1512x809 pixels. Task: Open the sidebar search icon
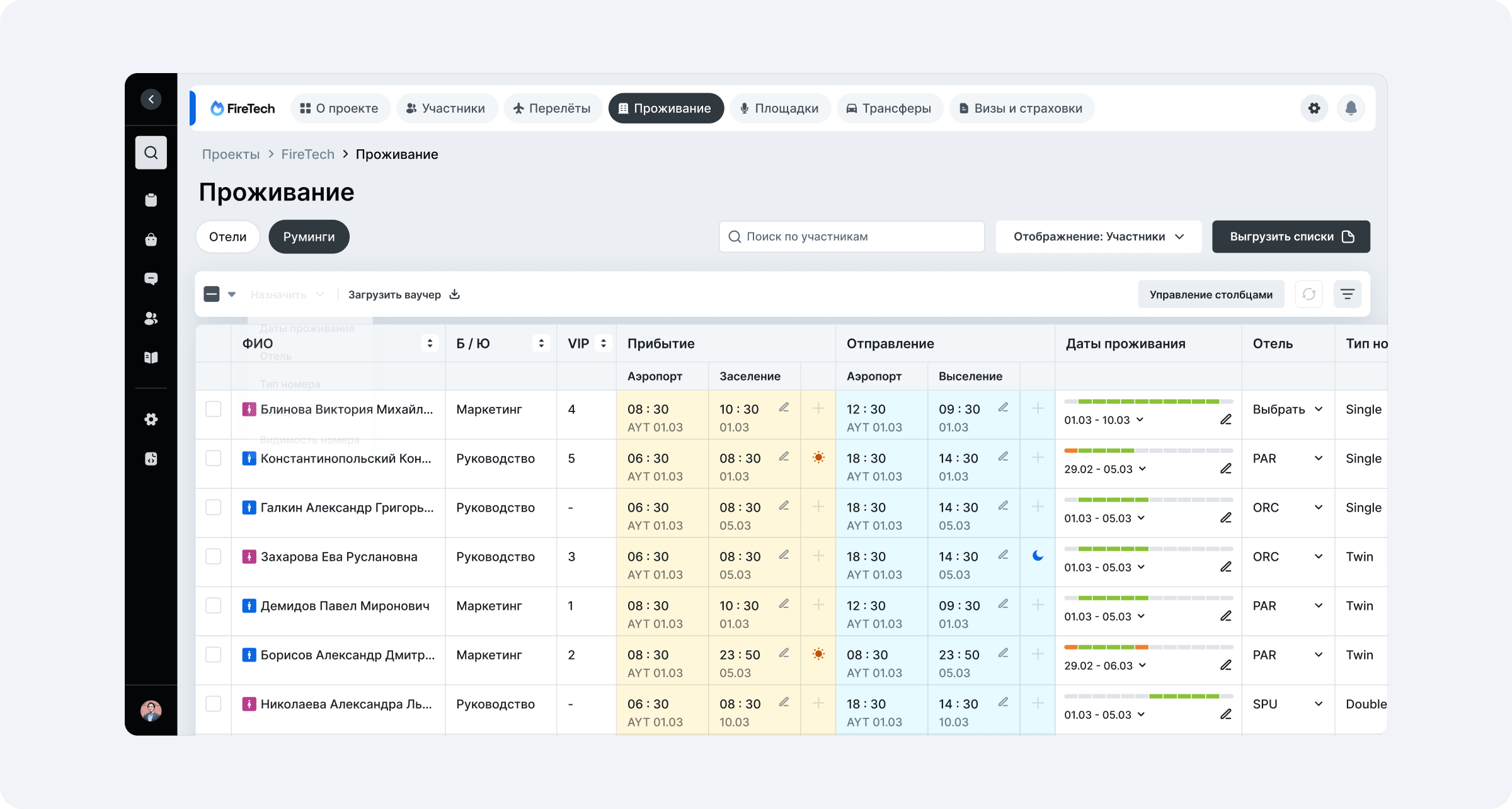[x=151, y=152]
